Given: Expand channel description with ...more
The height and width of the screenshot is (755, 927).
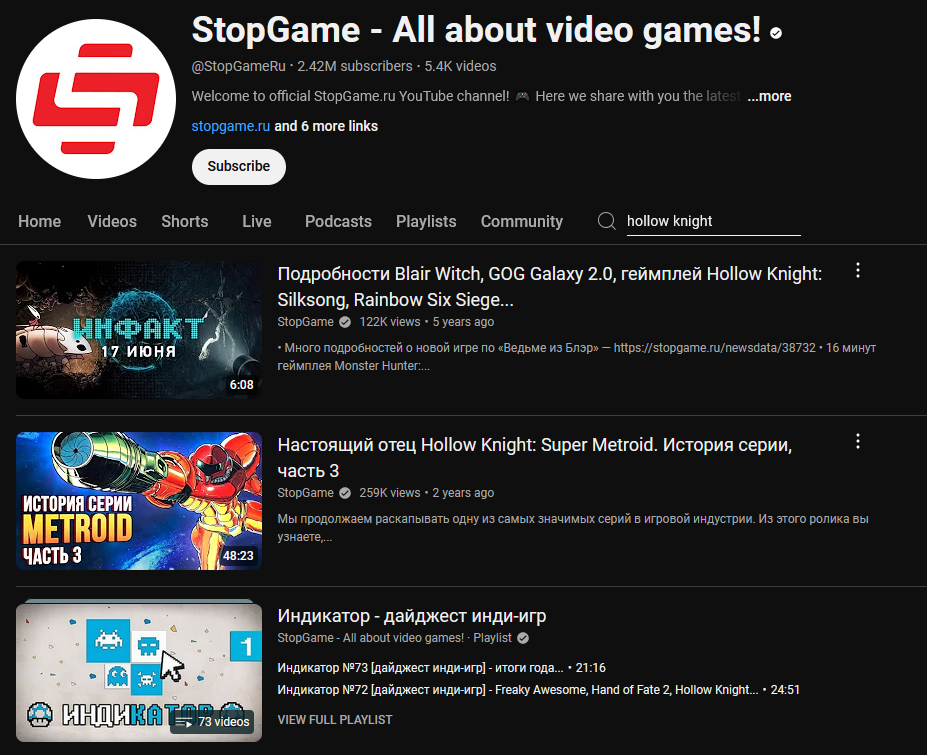Looking at the screenshot, I should [x=769, y=96].
